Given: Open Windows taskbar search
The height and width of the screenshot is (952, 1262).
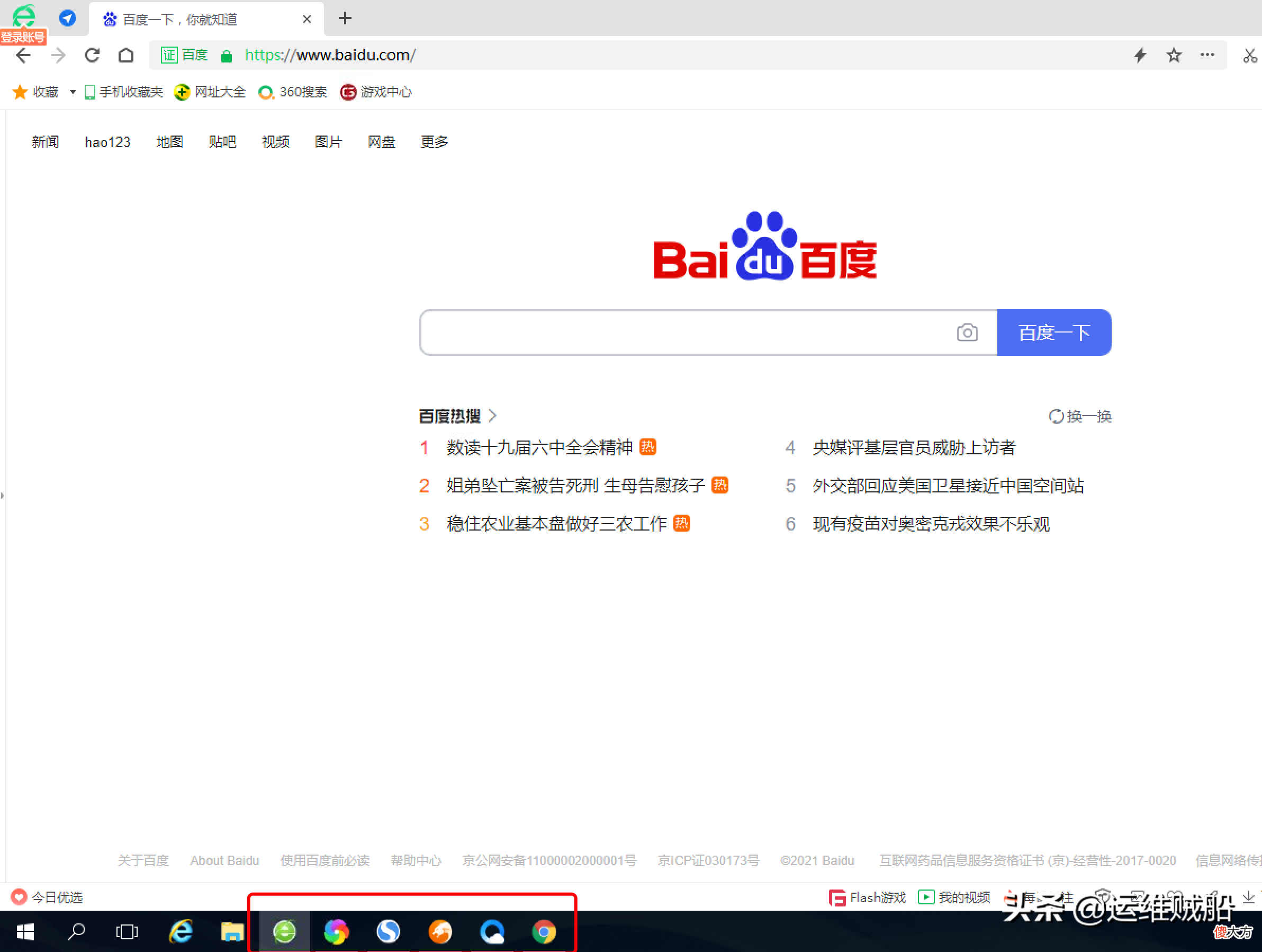Looking at the screenshot, I should click(76, 931).
